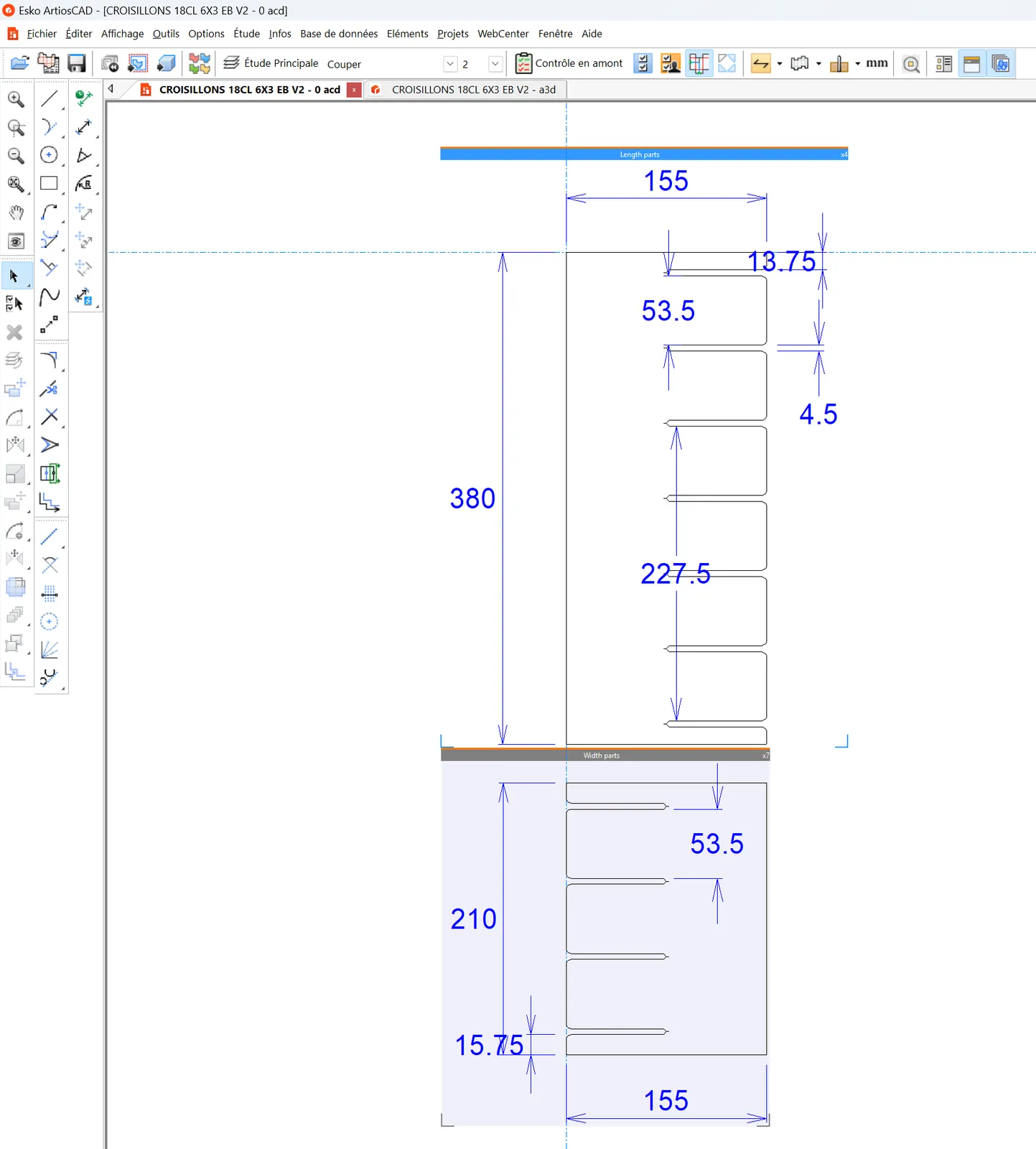The image size is (1036, 1149).
Task: Select the Construction line tool
Action: 50,536
